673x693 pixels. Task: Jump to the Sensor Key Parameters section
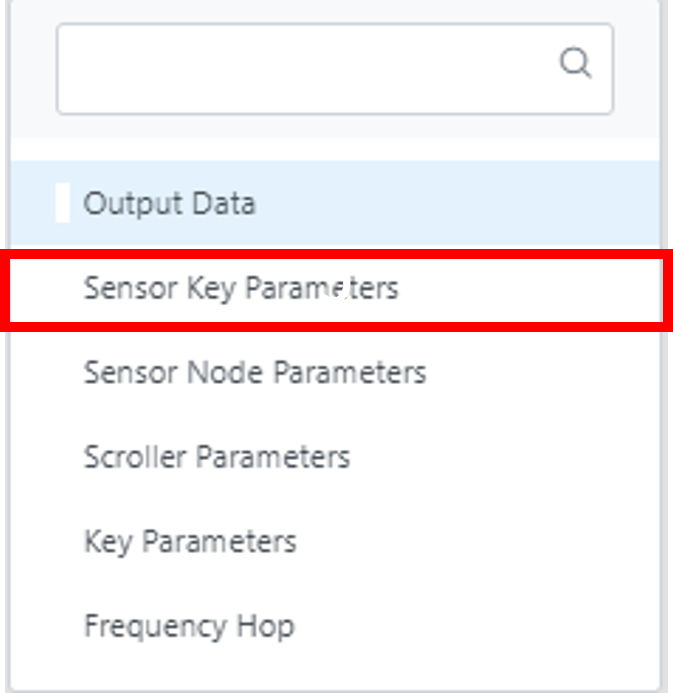pos(240,289)
